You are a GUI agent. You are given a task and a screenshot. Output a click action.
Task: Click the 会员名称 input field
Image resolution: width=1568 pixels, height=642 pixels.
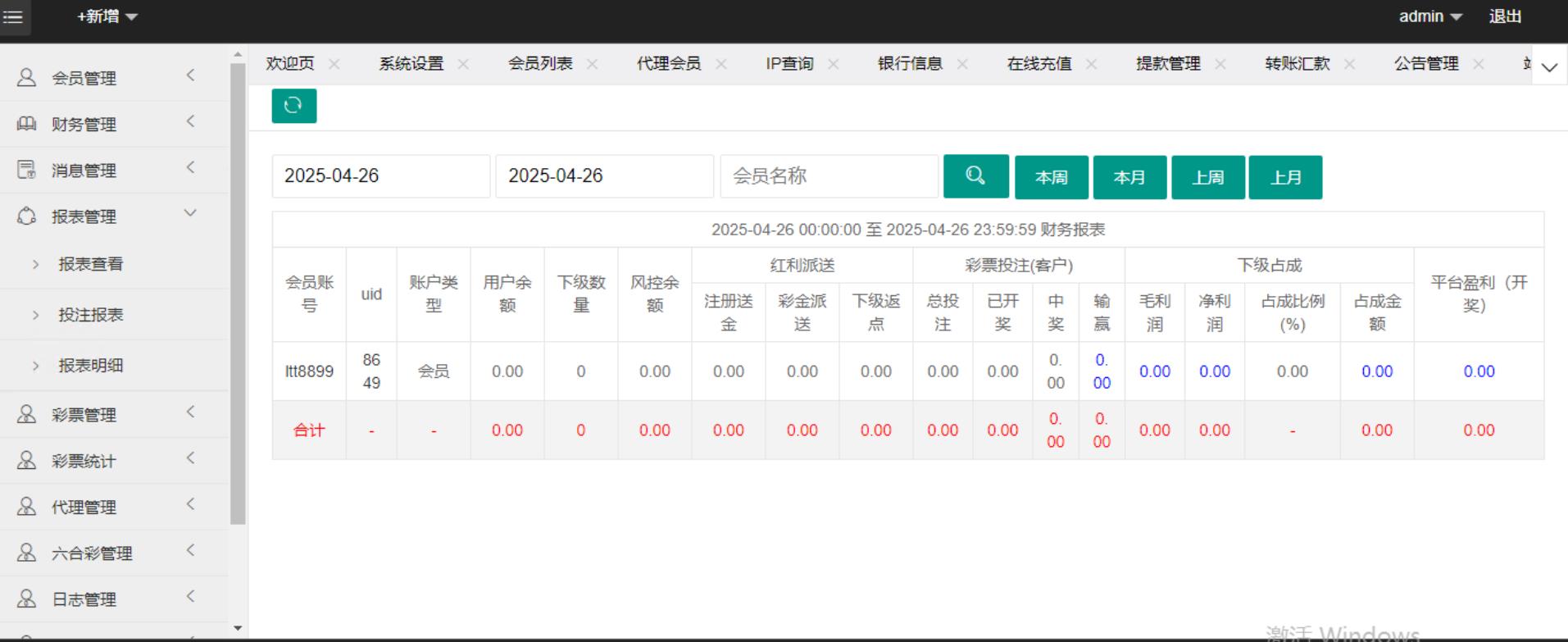pyautogui.click(x=828, y=176)
